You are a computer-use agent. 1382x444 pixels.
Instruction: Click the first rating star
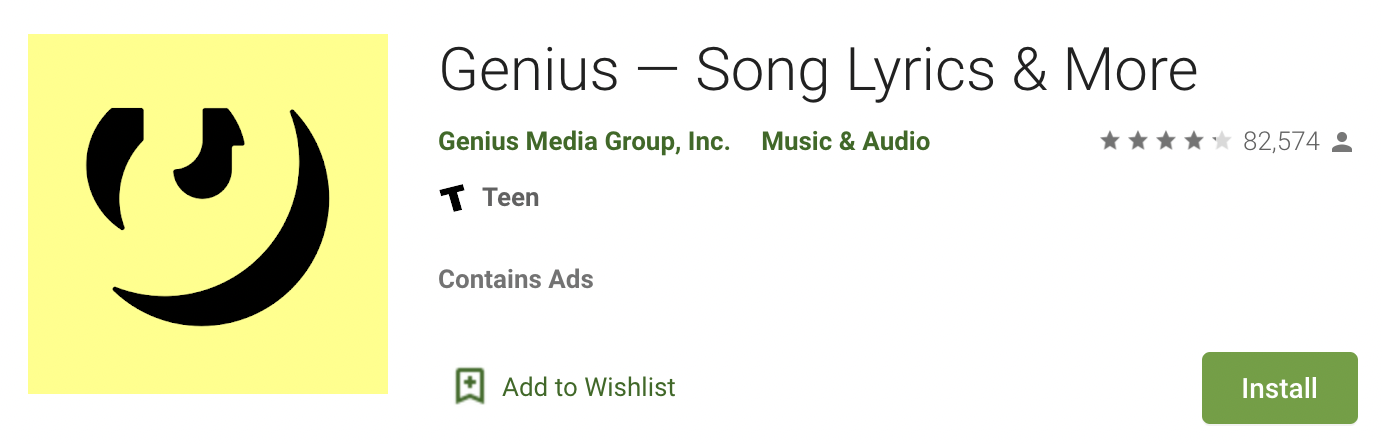pyautogui.click(x=1110, y=142)
